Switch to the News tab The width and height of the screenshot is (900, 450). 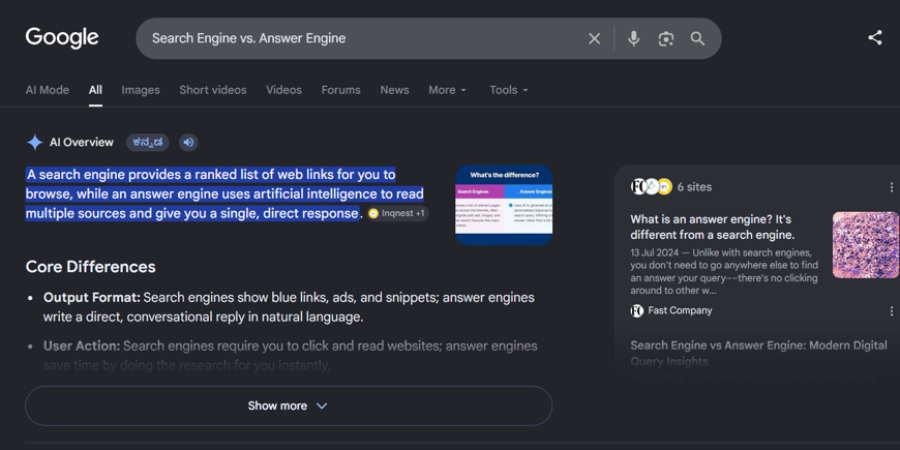tap(394, 90)
